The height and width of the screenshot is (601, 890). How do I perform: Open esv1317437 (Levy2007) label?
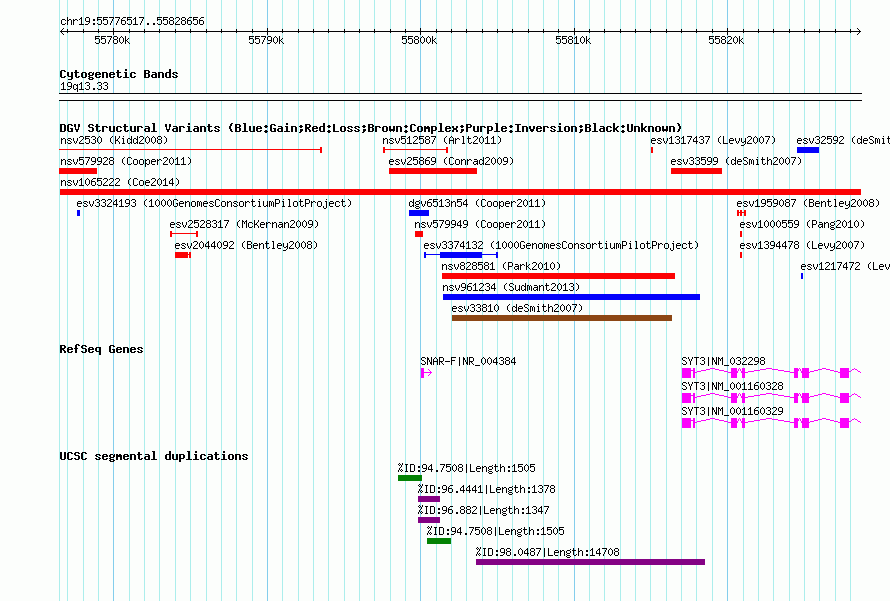click(x=713, y=140)
